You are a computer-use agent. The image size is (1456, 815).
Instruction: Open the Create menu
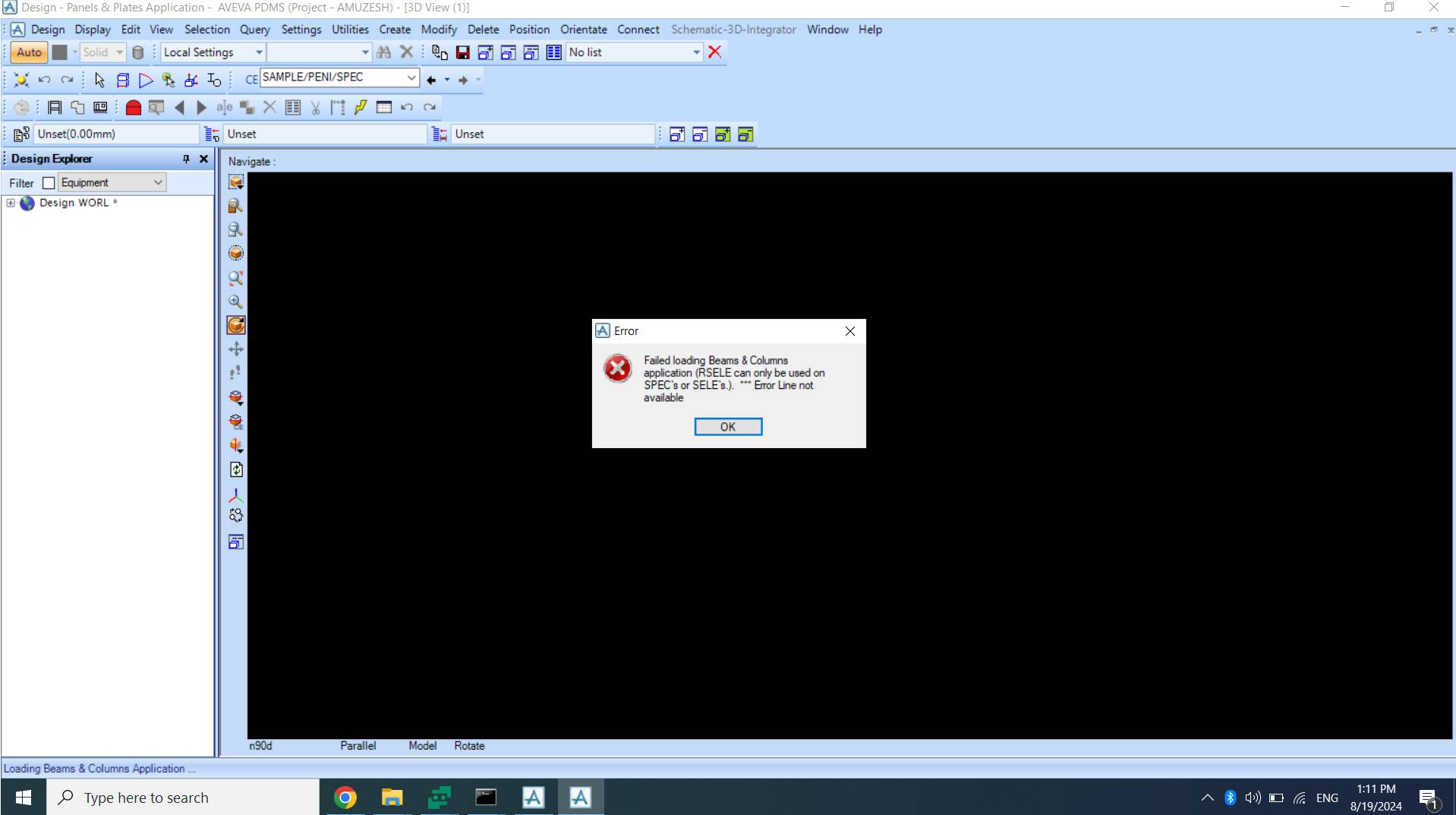click(x=395, y=30)
